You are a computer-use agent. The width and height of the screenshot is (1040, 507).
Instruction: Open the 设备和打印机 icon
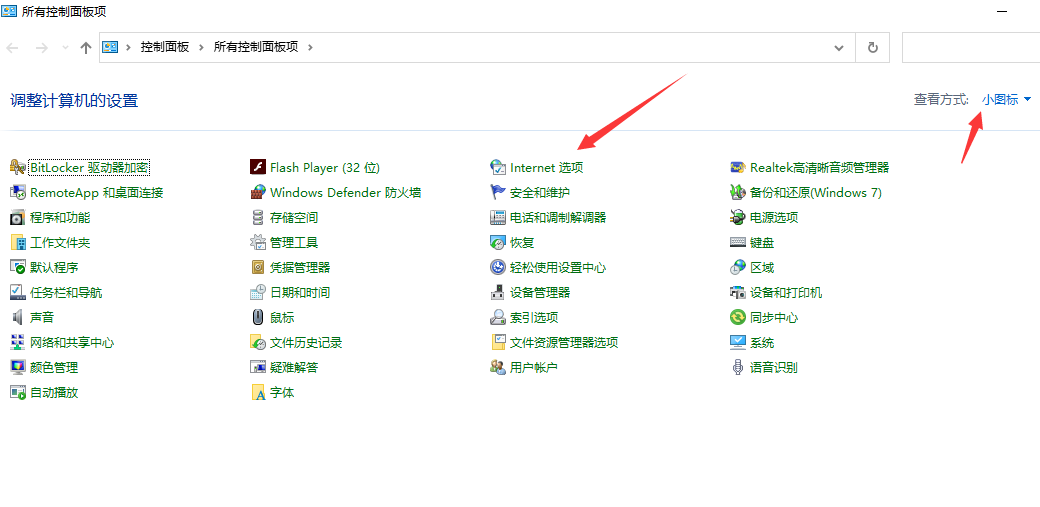point(738,293)
